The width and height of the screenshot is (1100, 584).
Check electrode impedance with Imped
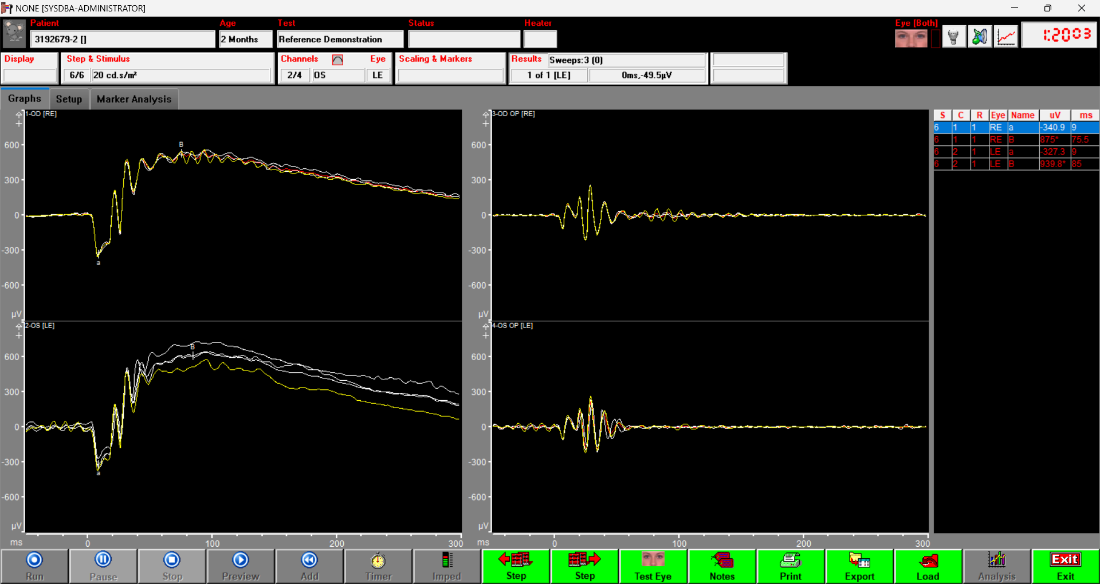pyautogui.click(x=447, y=566)
